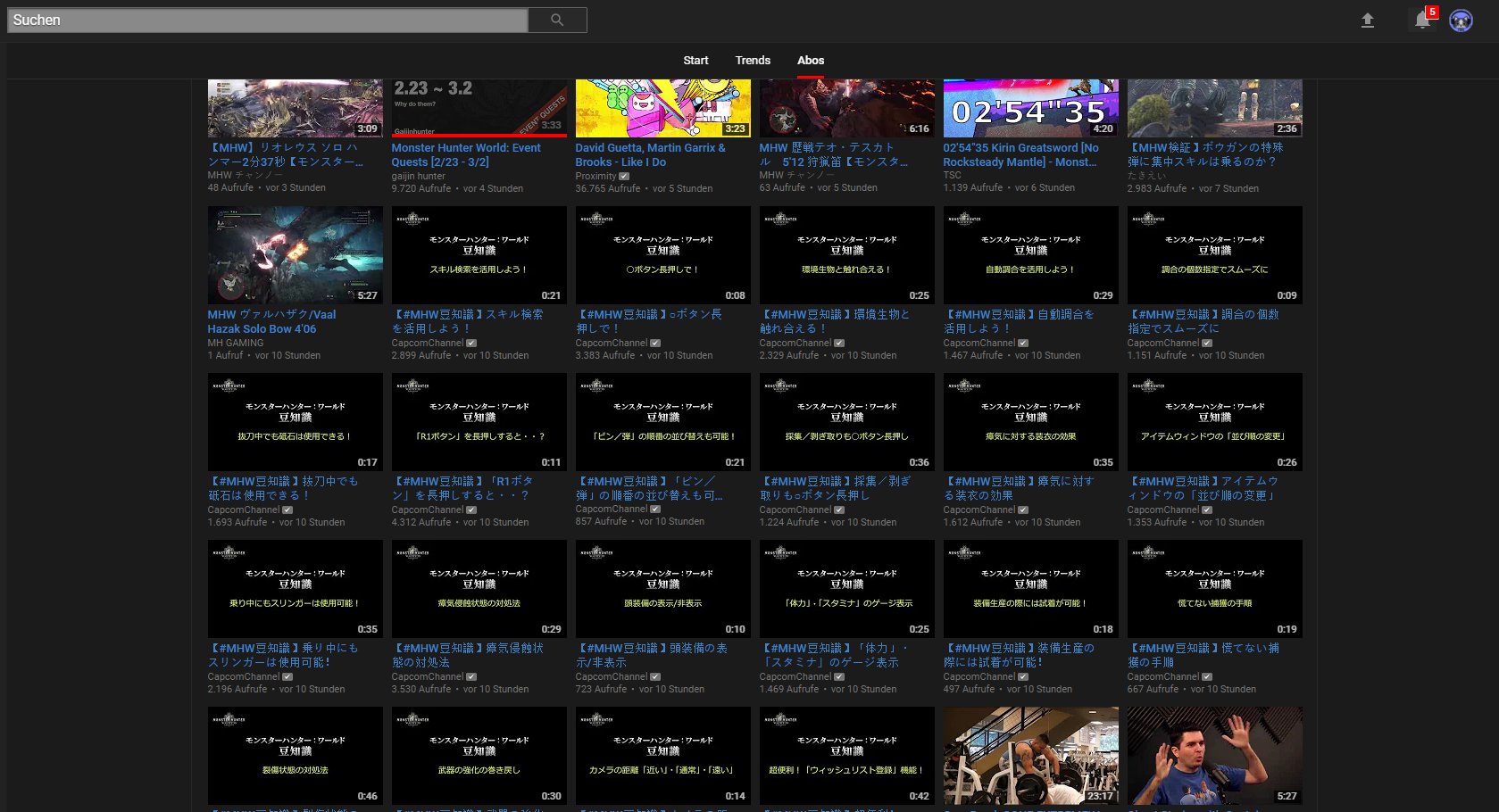This screenshot has width=1499, height=812.
Task: Open the 0:46 裂傷状態 thumbnail
Action: [295, 756]
